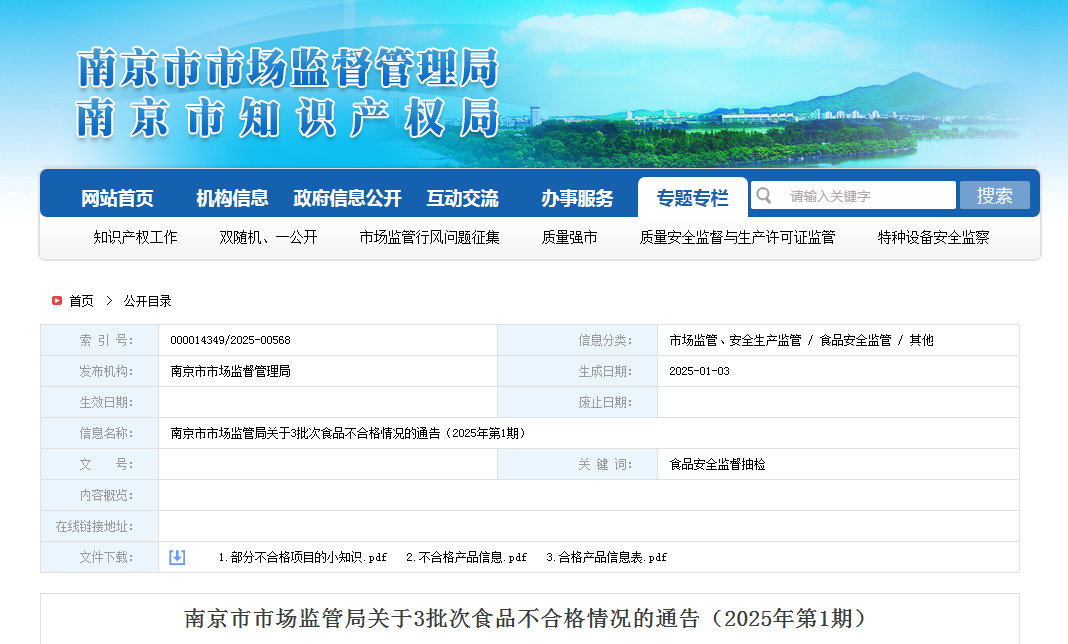Click index number 000014349/2025-00568
1068x644 pixels.
coord(230,340)
